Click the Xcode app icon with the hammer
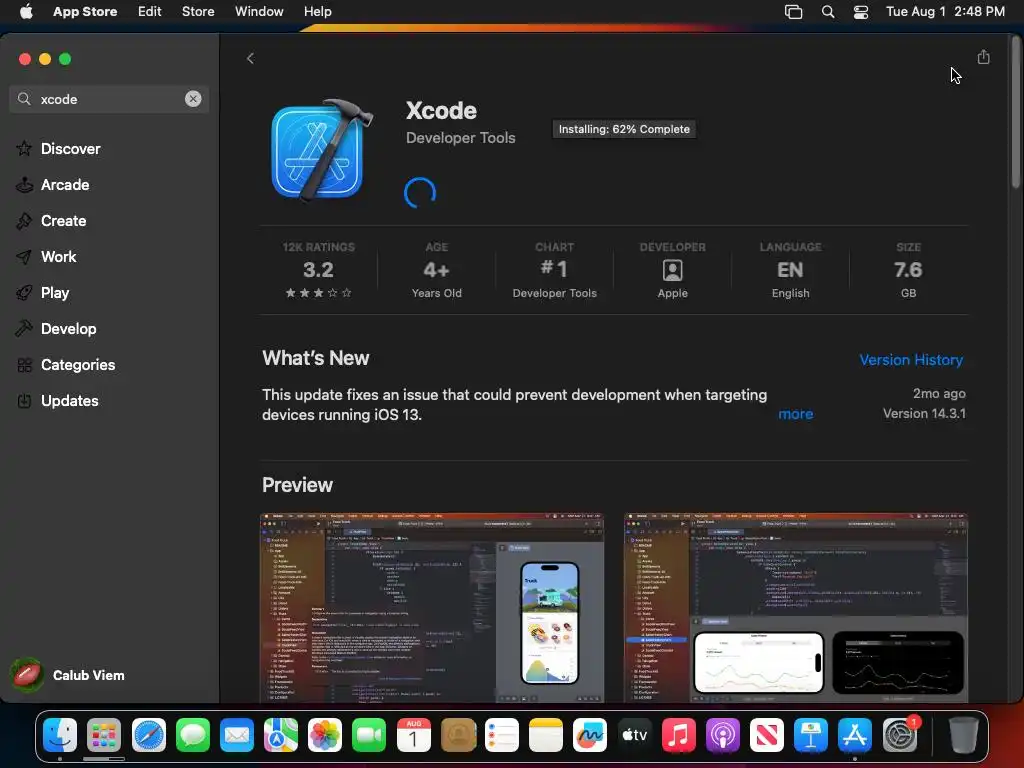 coord(321,150)
